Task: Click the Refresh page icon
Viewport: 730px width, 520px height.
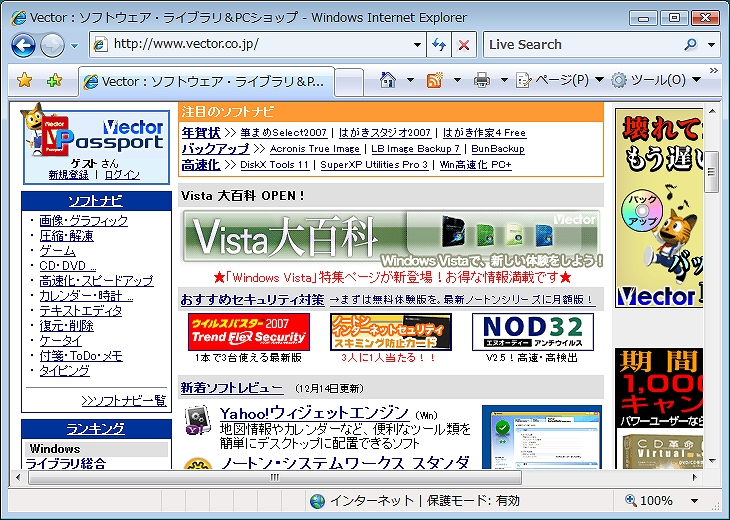Action: click(439, 45)
